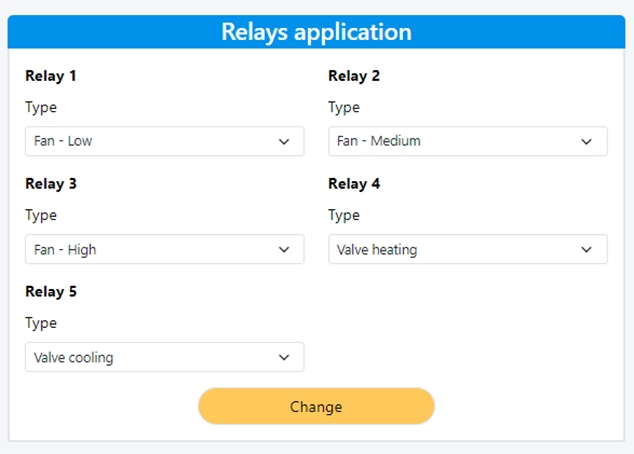Click the Type label under Relay 4
This screenshot has width=634, height=454.
344,216
